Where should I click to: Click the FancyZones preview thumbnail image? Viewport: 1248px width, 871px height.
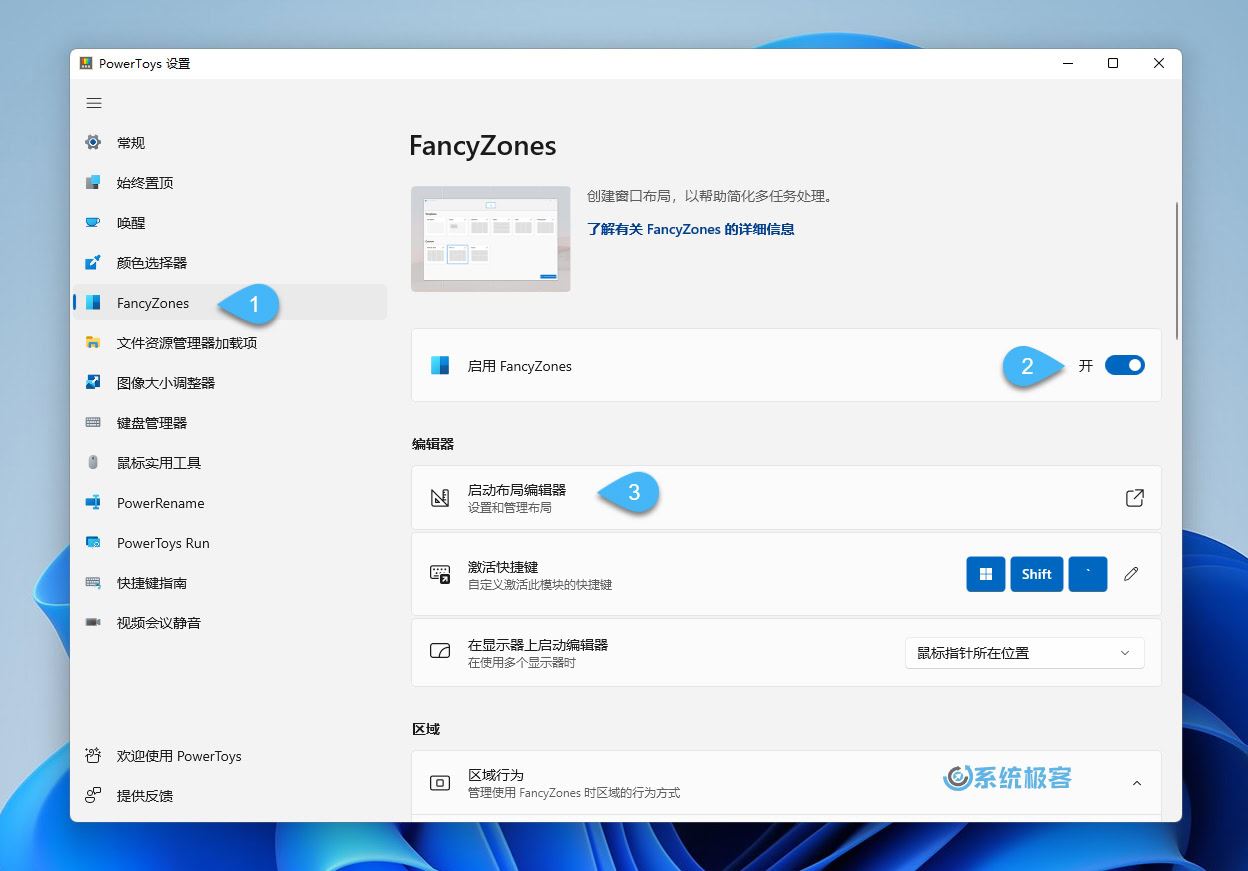coord(491,239)
